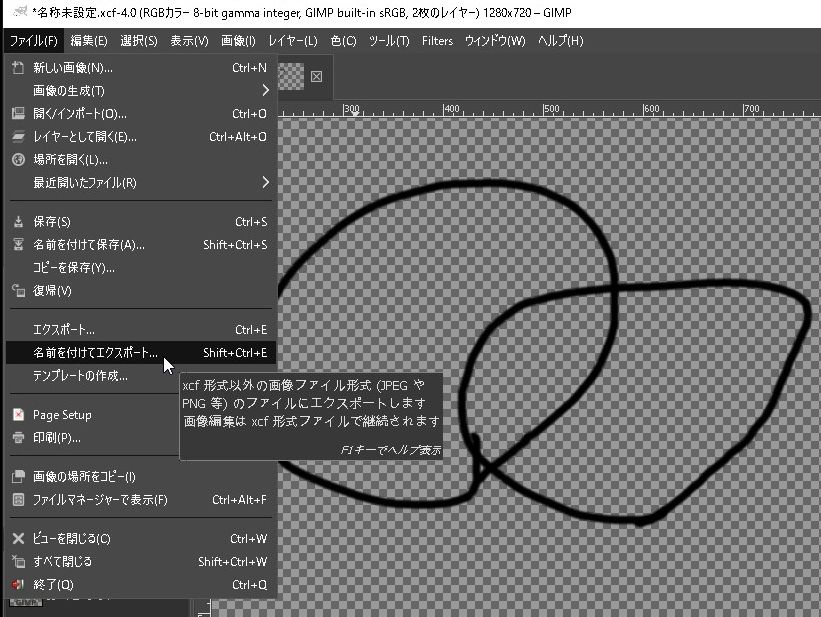Click the open-file icon beside 開く/インポート
Image resolution: width=821 pixels, height=617 pixels.
point(17,114)
